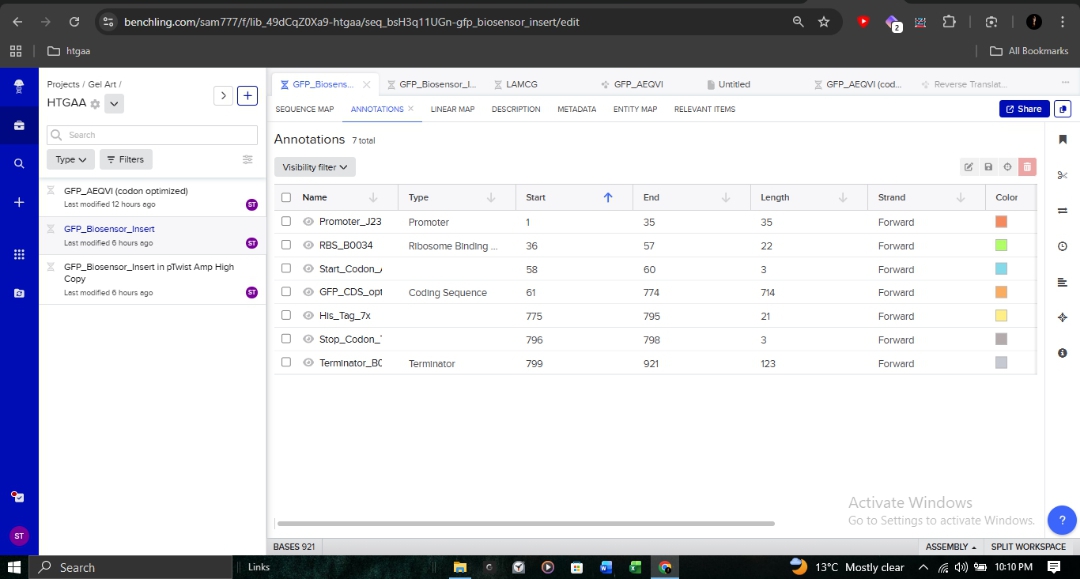
Task: Select the scissors restriction tool icon
Action: pyautogui.click(x=1062, y=174)
